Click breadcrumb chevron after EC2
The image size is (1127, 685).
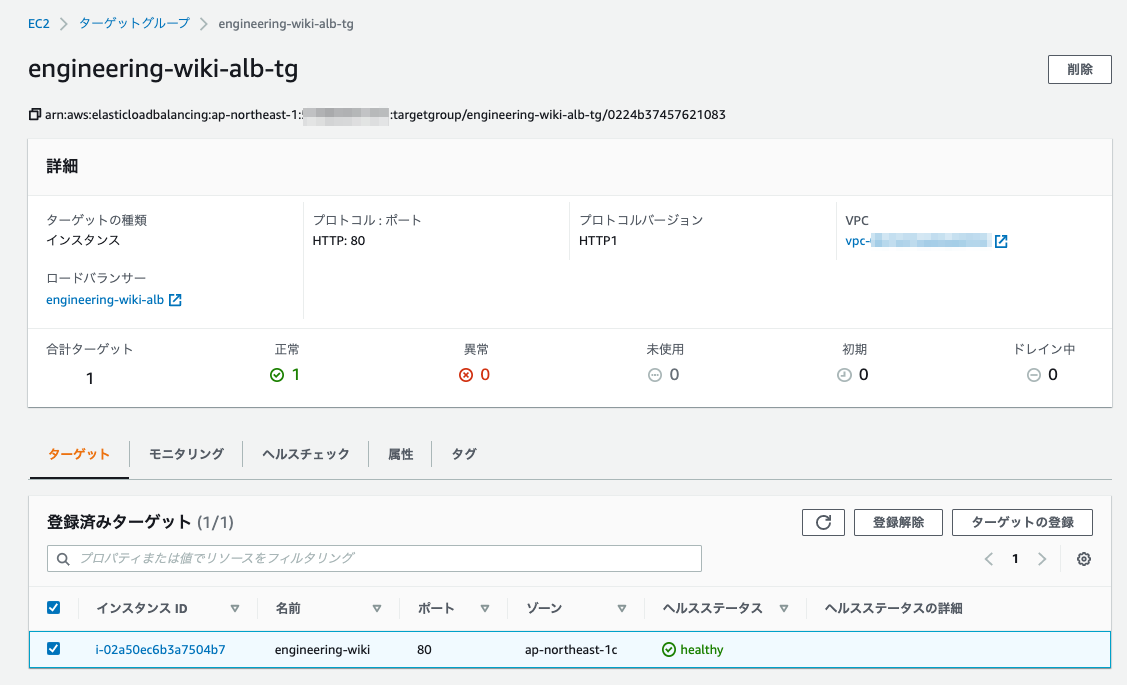tap(64, 24)
